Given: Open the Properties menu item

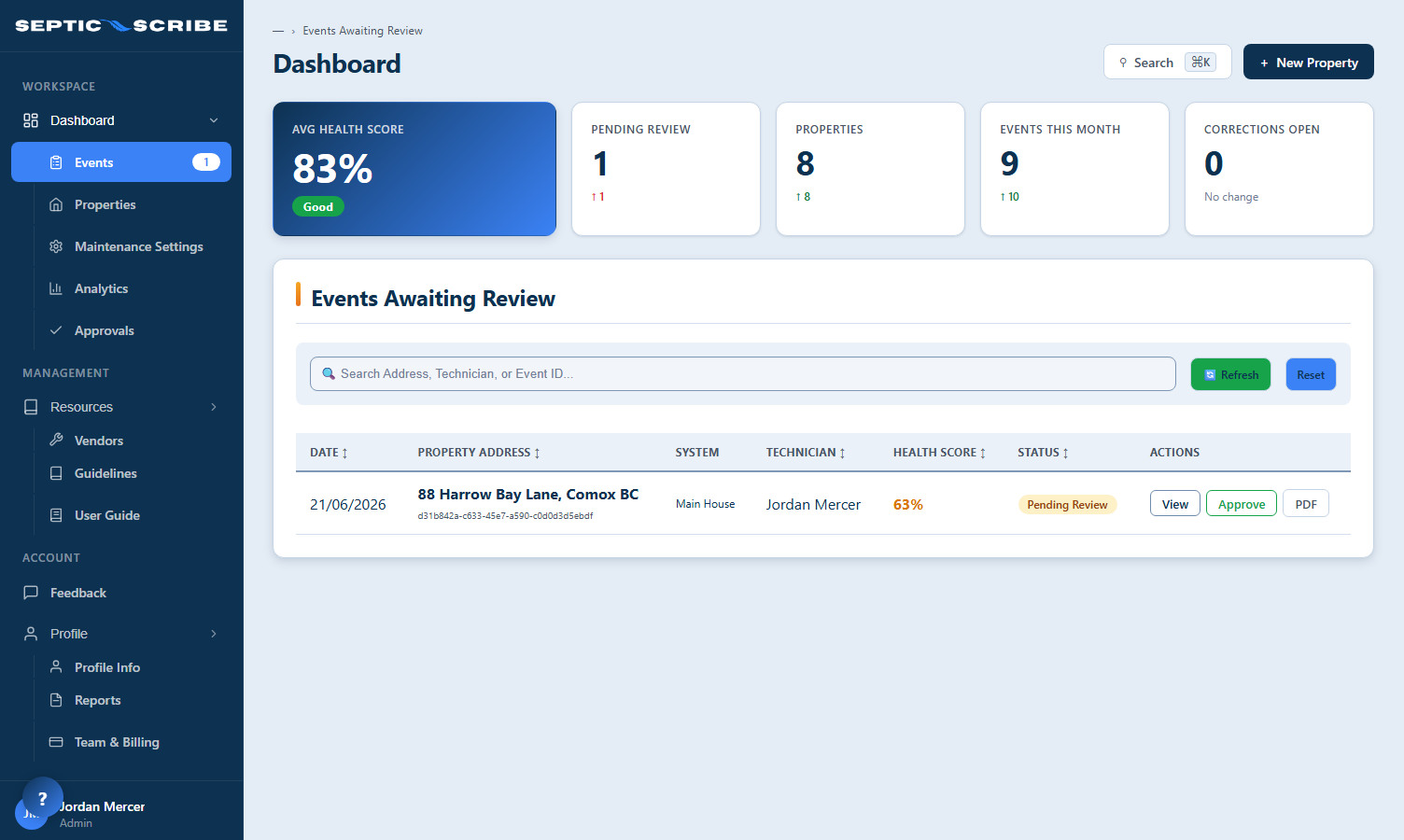Looking at the screenshot, I should [121, 204].
